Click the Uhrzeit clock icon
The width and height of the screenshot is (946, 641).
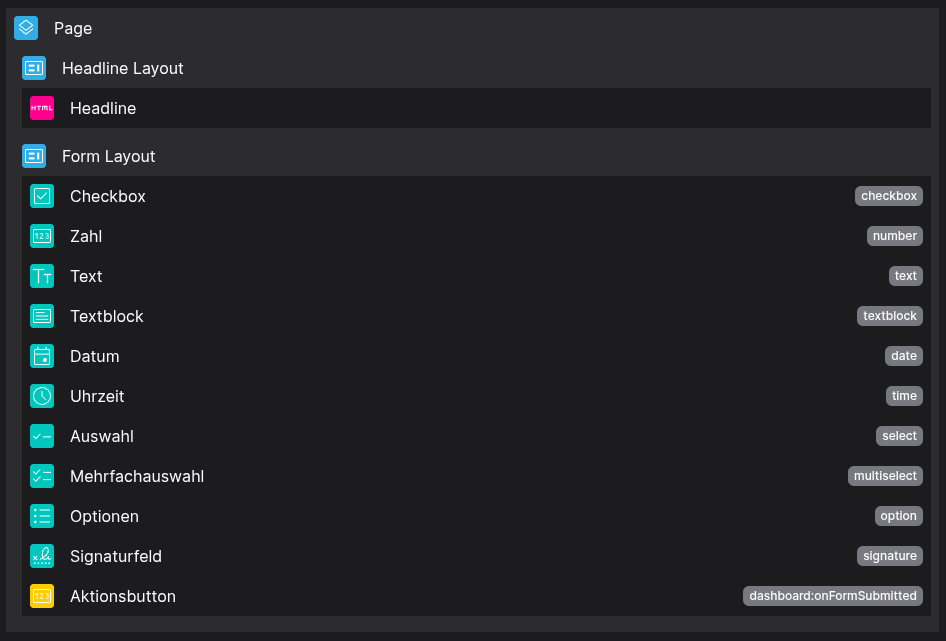(x=42, y=396)
